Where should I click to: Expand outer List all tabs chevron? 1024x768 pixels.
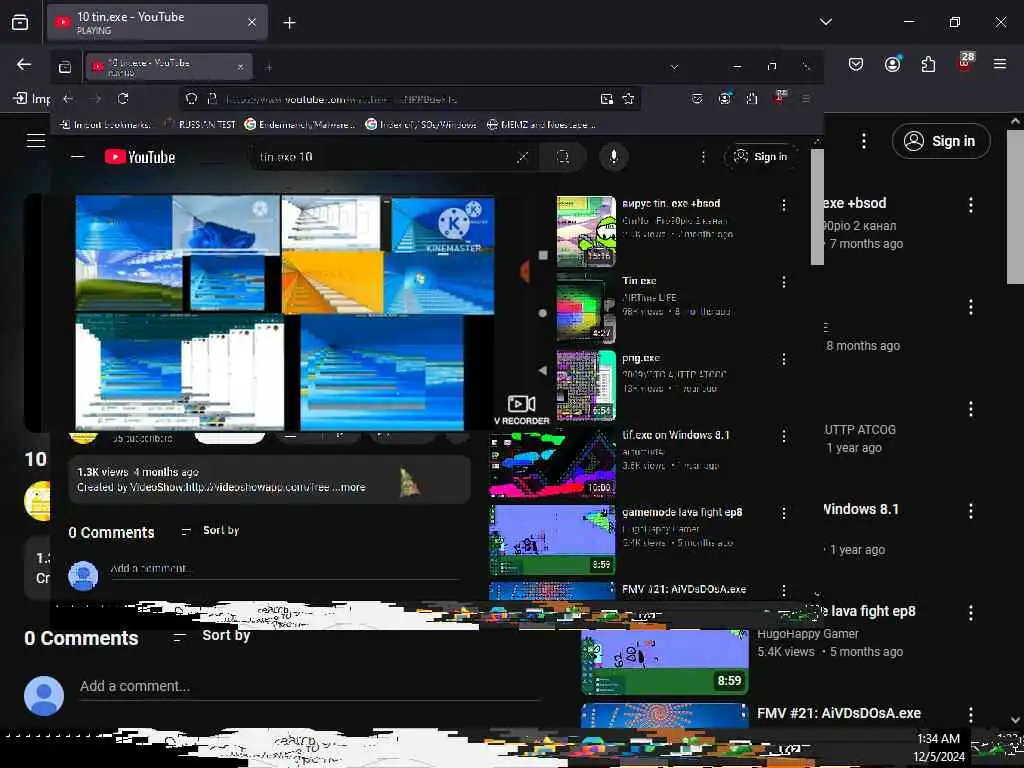(x=825, y=22)
